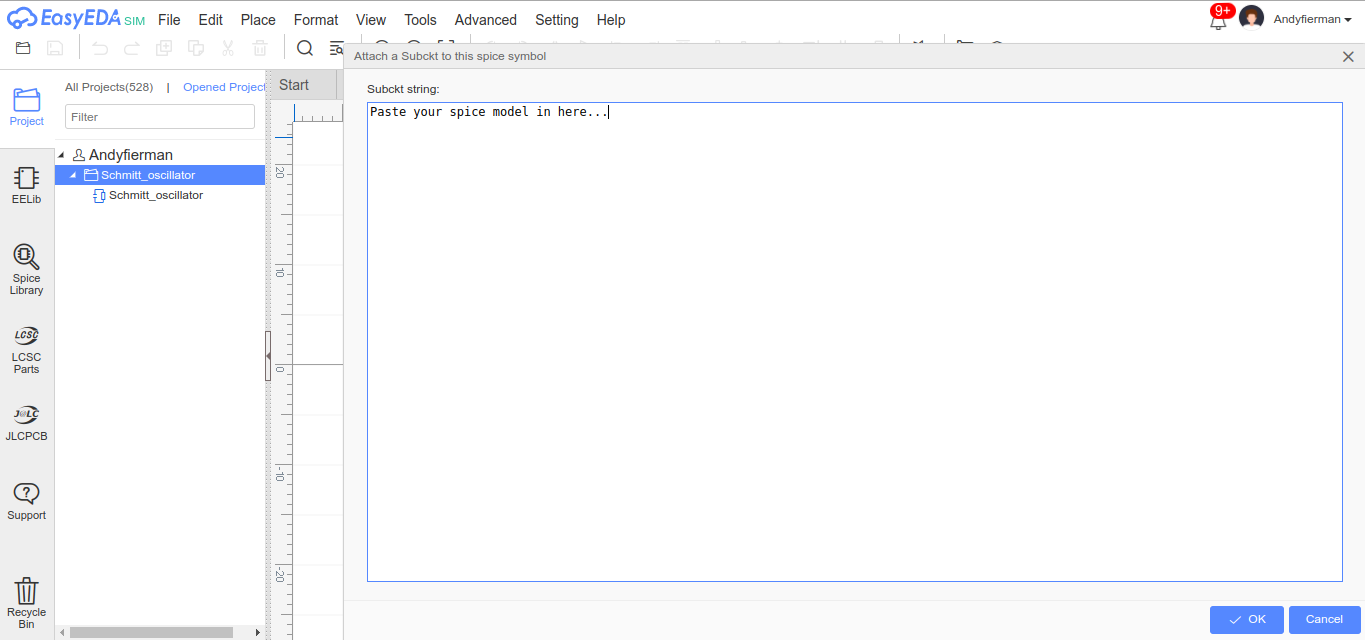Image resolution: width=1365 pixels, height=640 pixels.
Task: Open the Help menu
Action: (x=611, y=20)
